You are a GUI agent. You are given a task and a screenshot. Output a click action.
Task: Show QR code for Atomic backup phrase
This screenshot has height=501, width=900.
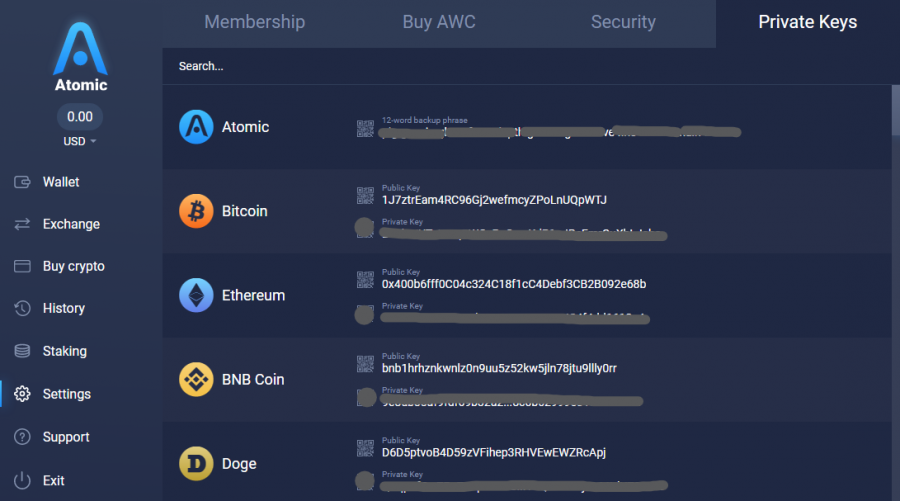tap(365, 127)
